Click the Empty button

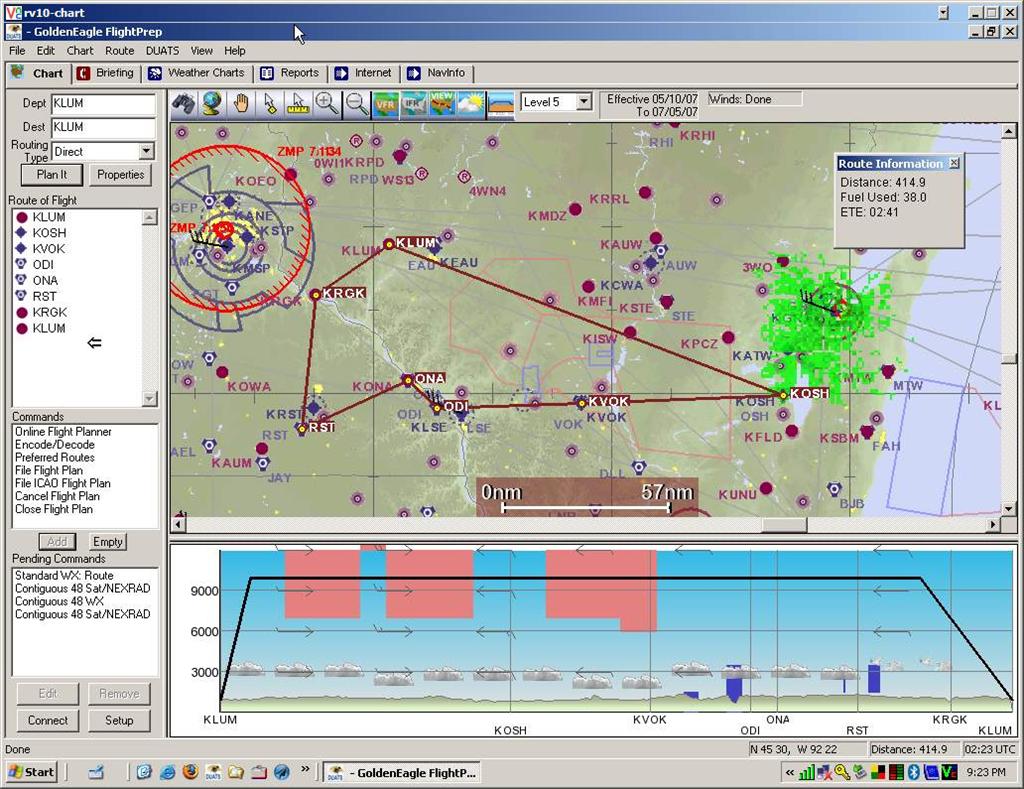[108, 541]
